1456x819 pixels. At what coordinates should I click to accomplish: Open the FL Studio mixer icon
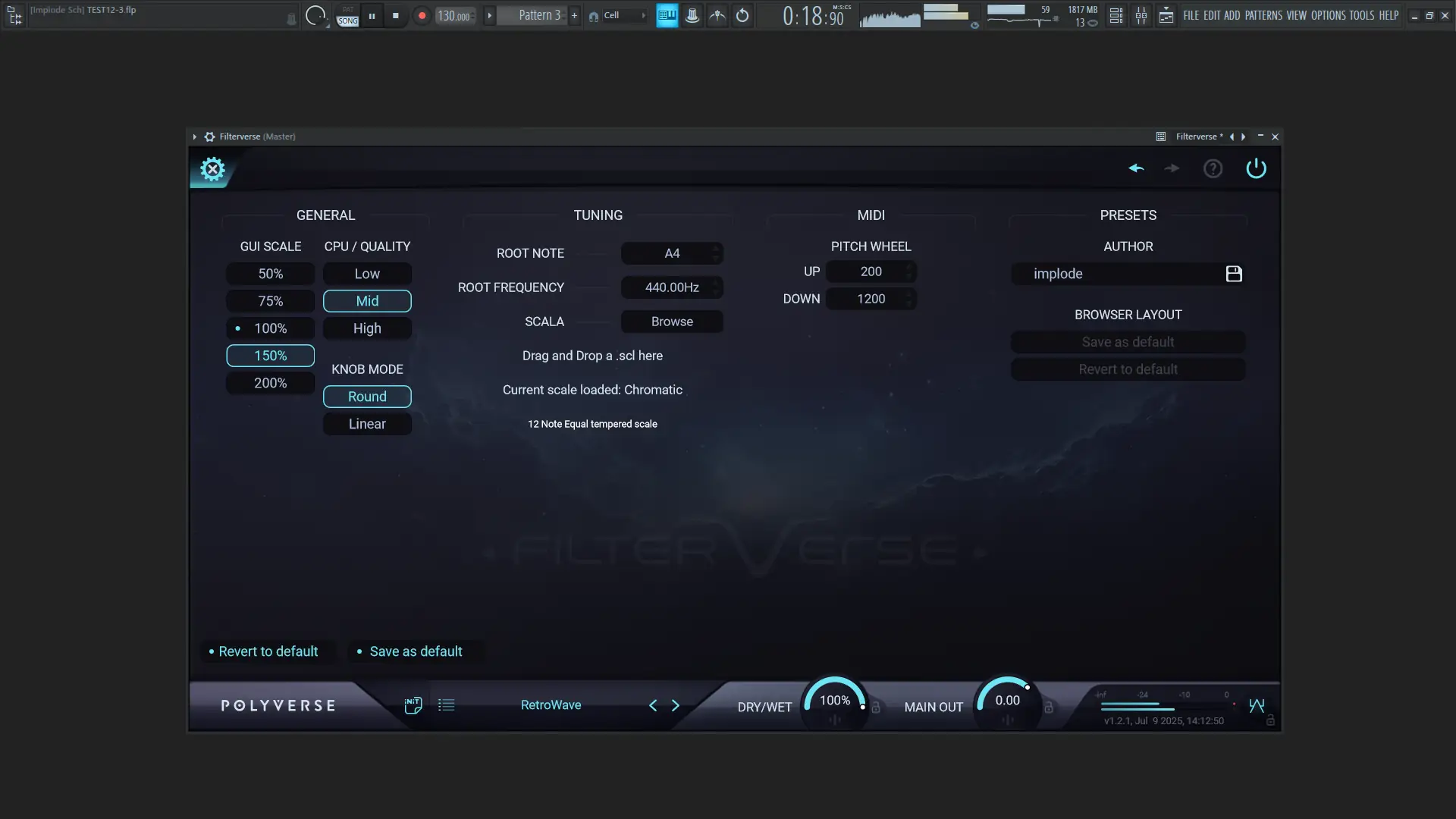pos(1141,15)
